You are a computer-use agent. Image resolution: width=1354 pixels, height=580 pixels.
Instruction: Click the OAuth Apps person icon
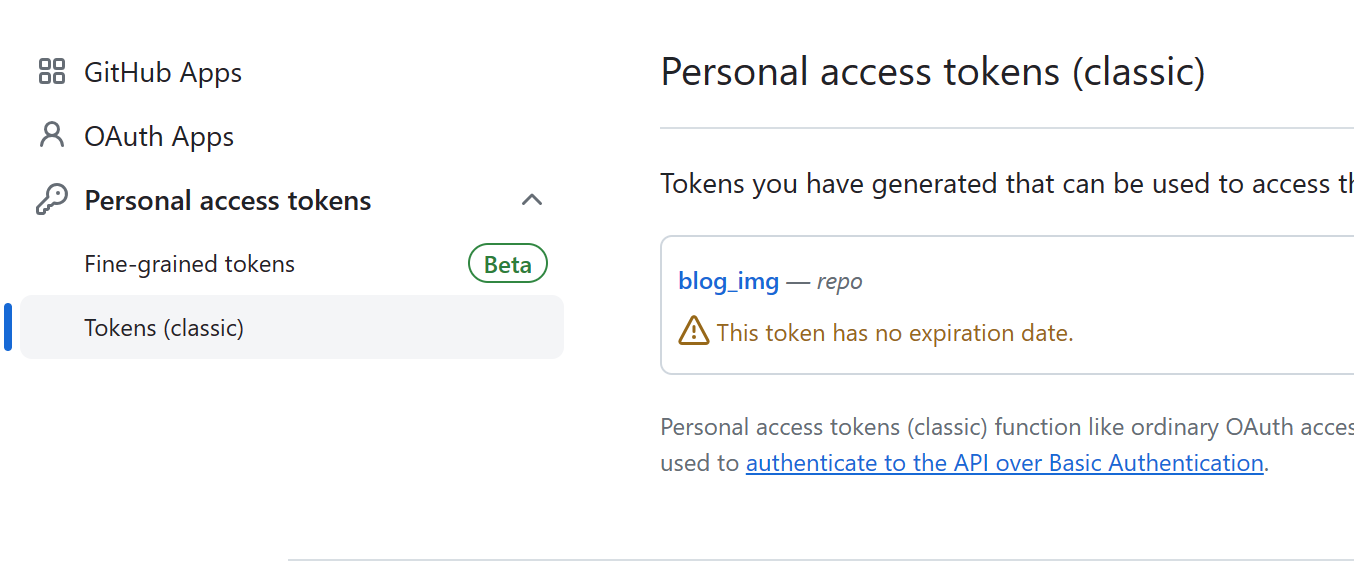click(51, 136)
